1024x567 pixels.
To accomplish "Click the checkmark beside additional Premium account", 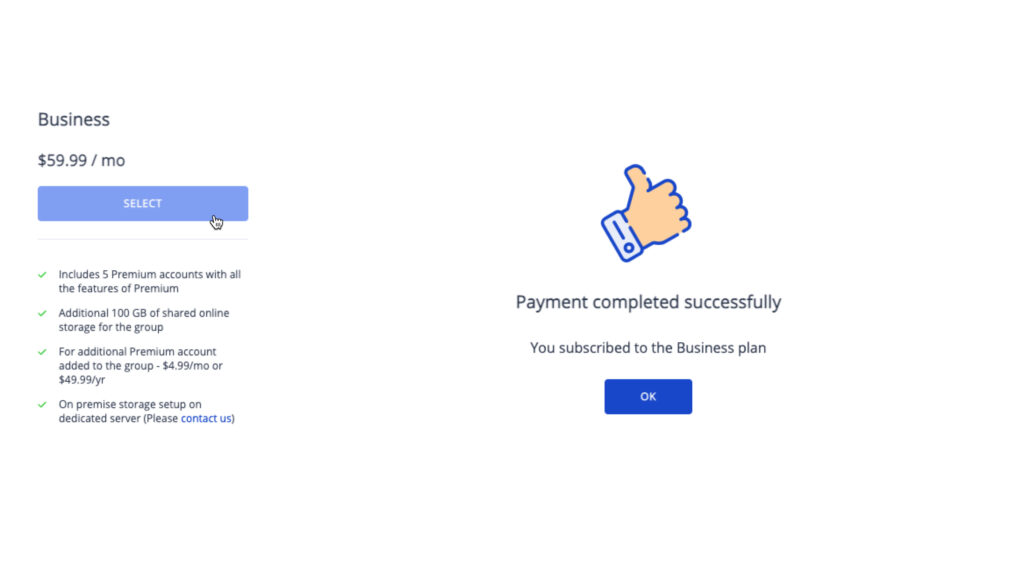I will (42, 352).
